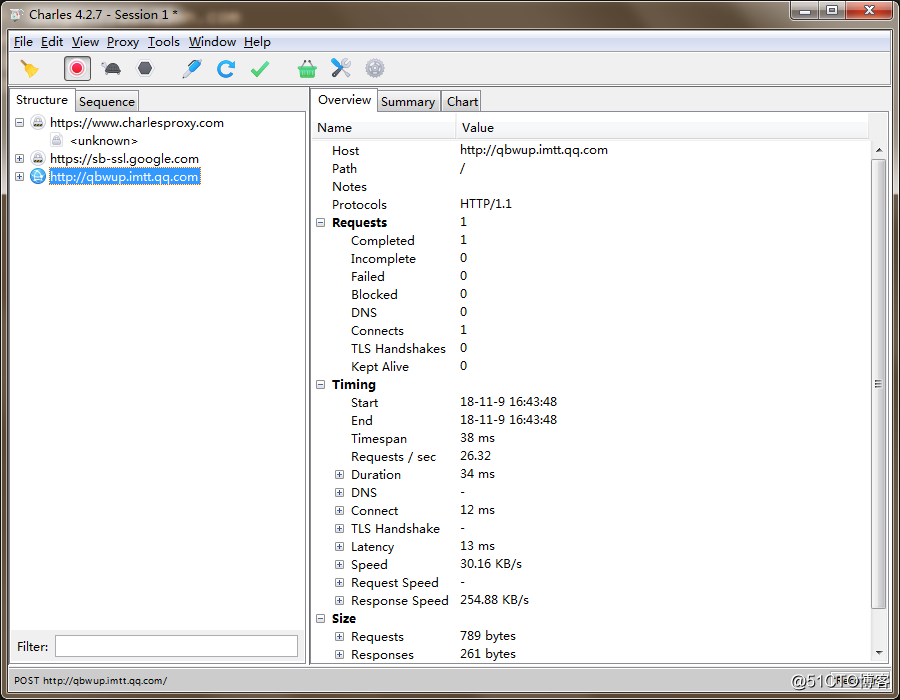
Task: Select the TLS Handshakes count row
Action: pos(591,348)
